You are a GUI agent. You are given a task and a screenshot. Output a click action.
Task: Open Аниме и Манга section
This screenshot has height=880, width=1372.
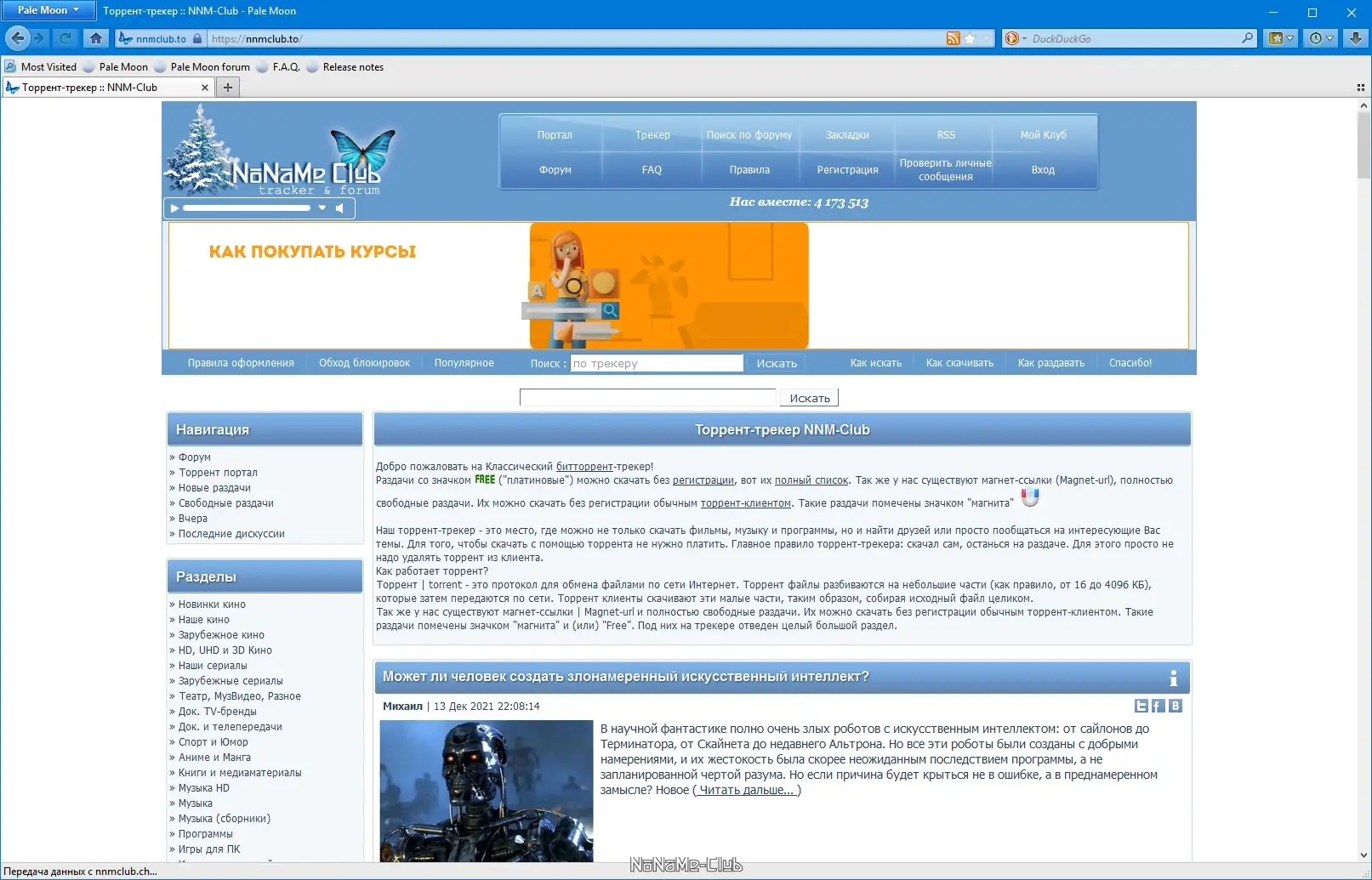[214, 758]
